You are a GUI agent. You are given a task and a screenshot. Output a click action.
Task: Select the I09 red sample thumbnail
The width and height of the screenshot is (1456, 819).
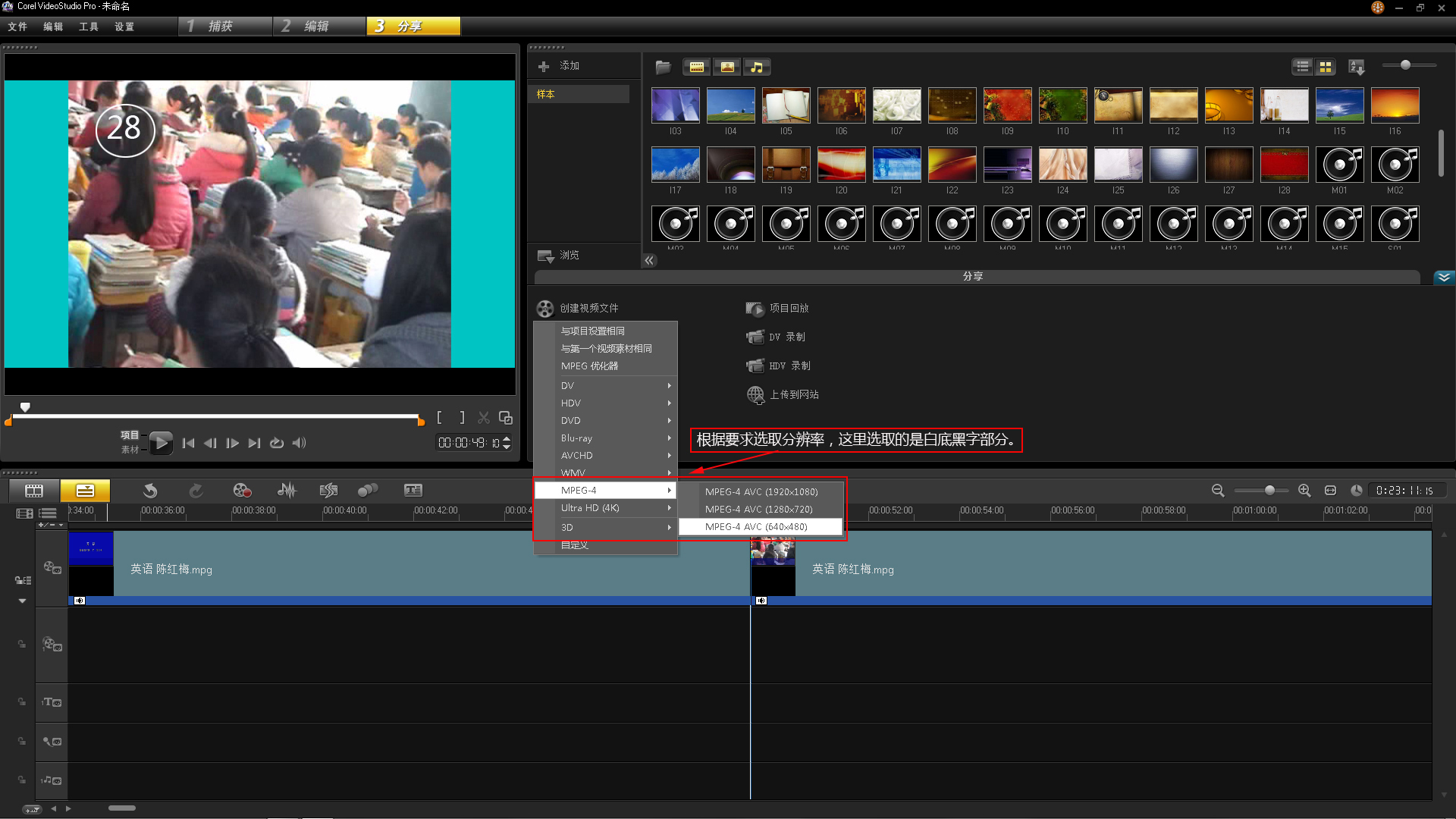coord(1007,105)
